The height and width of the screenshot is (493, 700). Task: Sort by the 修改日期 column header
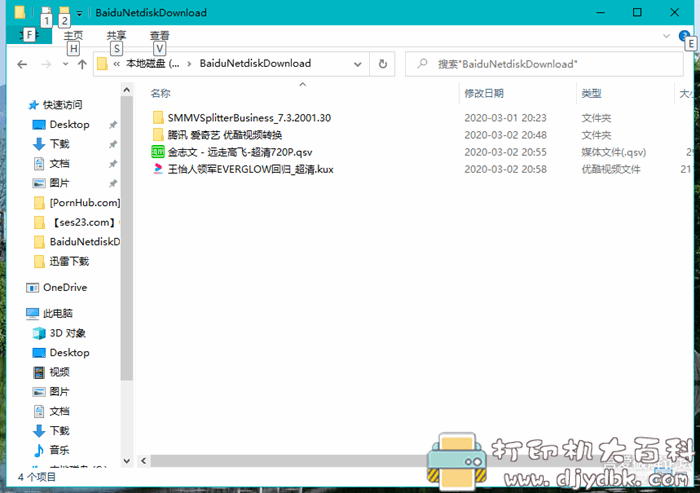pyautogui.click(x=484, y=93)
